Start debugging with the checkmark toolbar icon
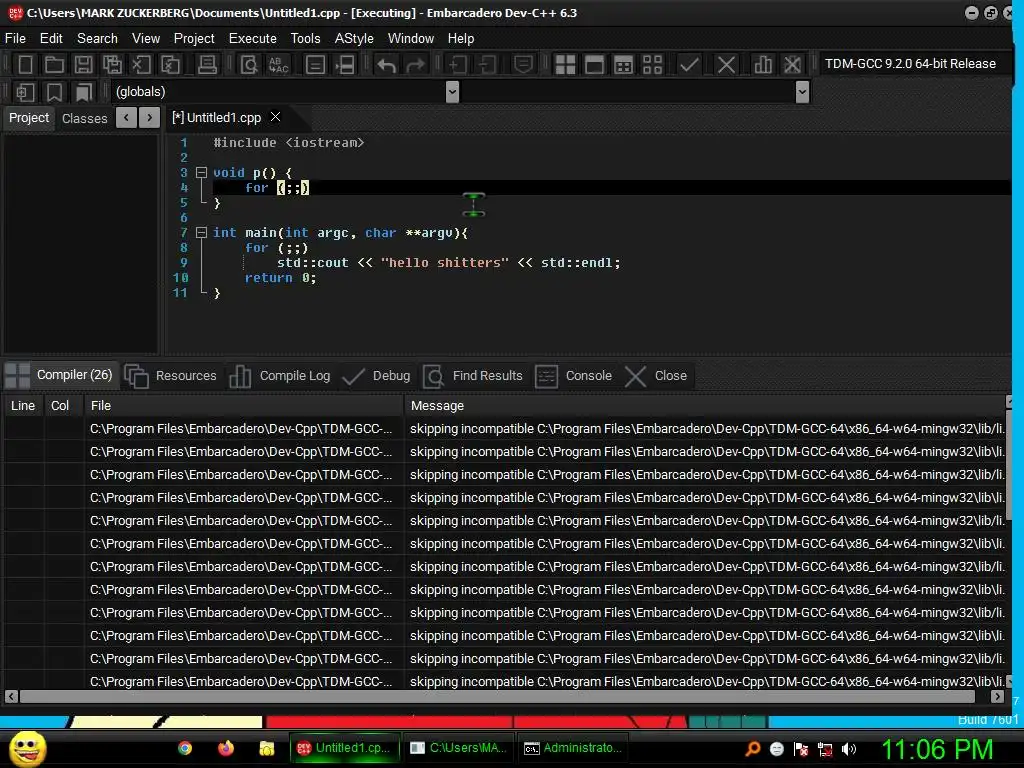This screenshot has height=768, width=1024. click(688, 64)
